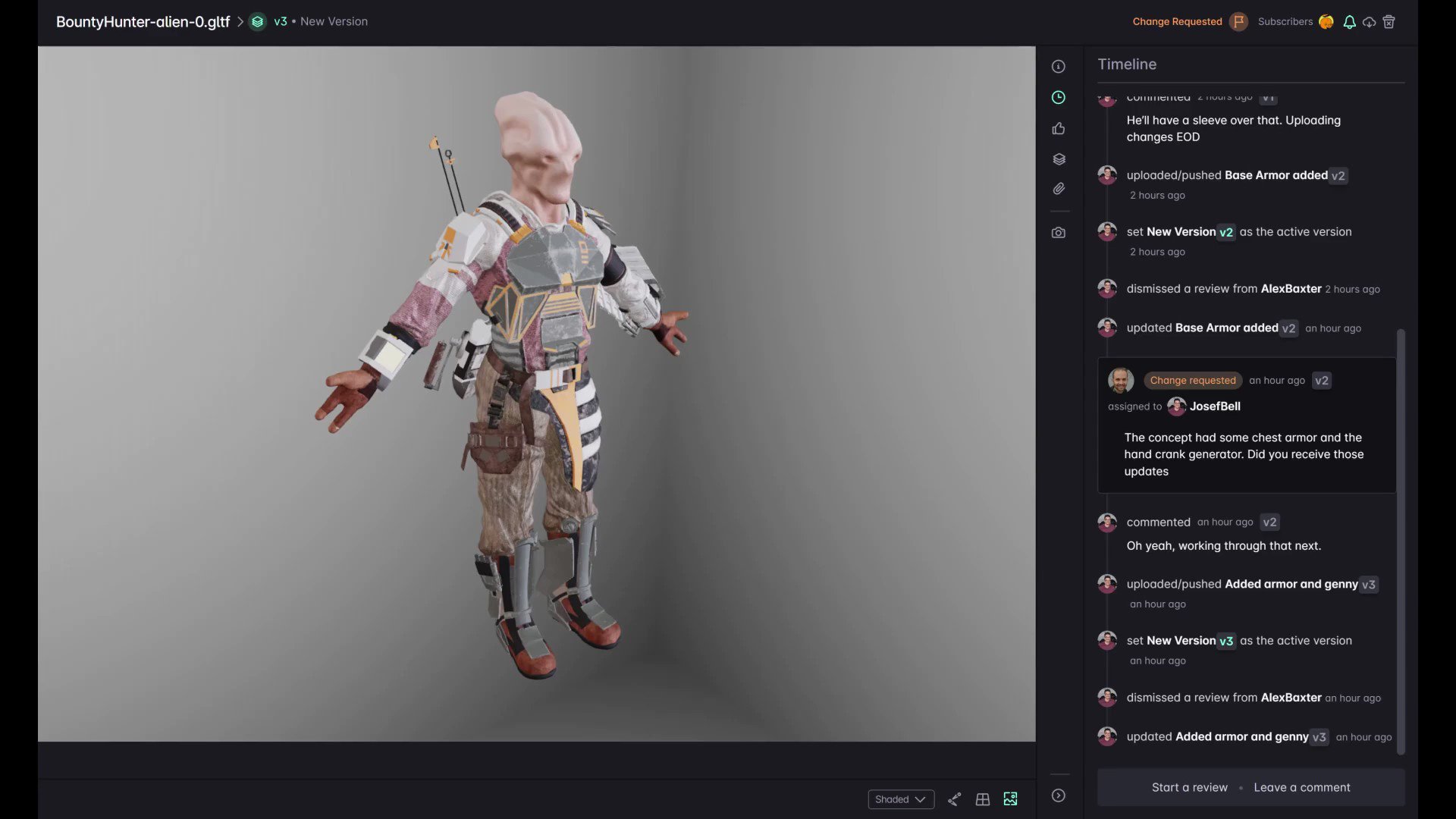Image resolution: width=1456 pixels, height=819 pixels.
Task: Click the camera snapshot icon
Action: coord(1059,233)
